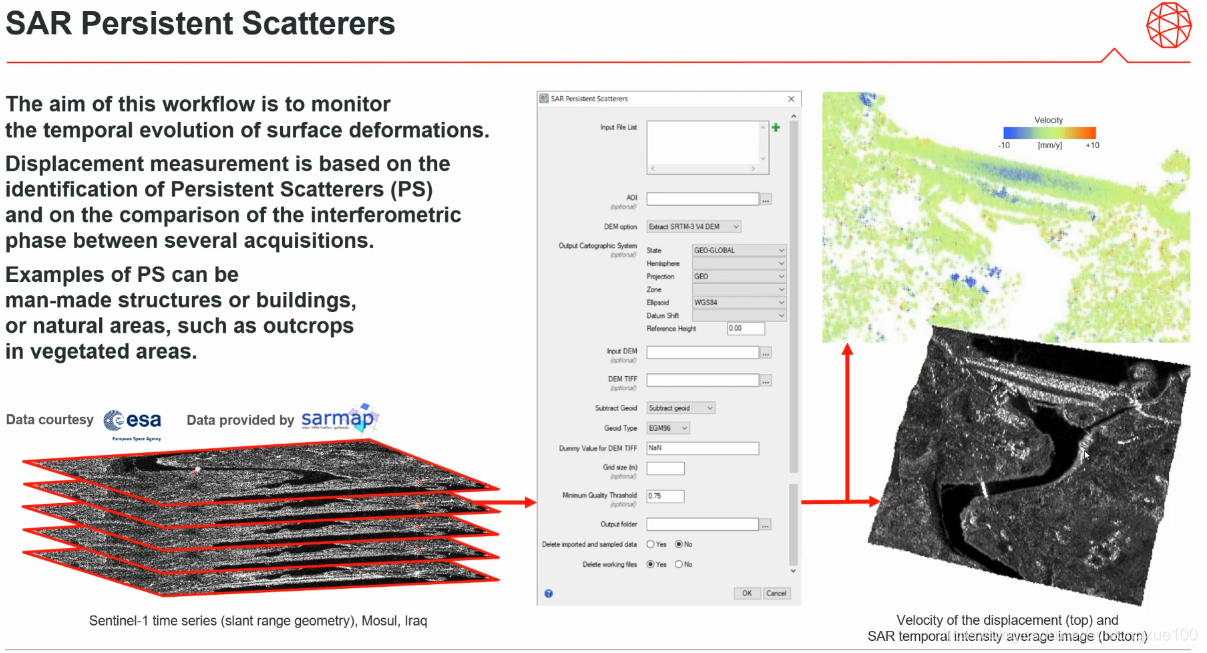Click the DEM TIFF text field
The height and width of the screenshot is (653, 1207).
703,380
